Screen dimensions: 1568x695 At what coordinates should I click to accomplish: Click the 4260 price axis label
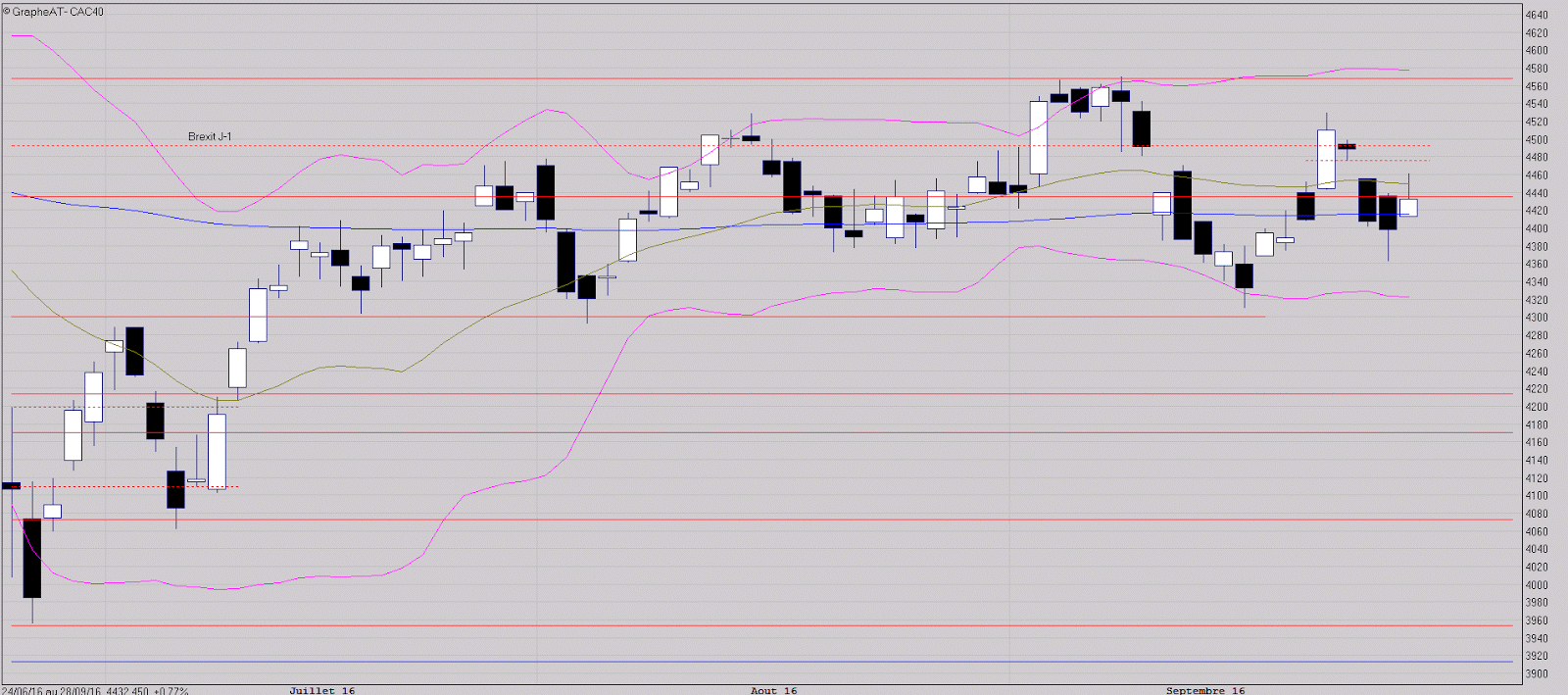click(1537, 353)
